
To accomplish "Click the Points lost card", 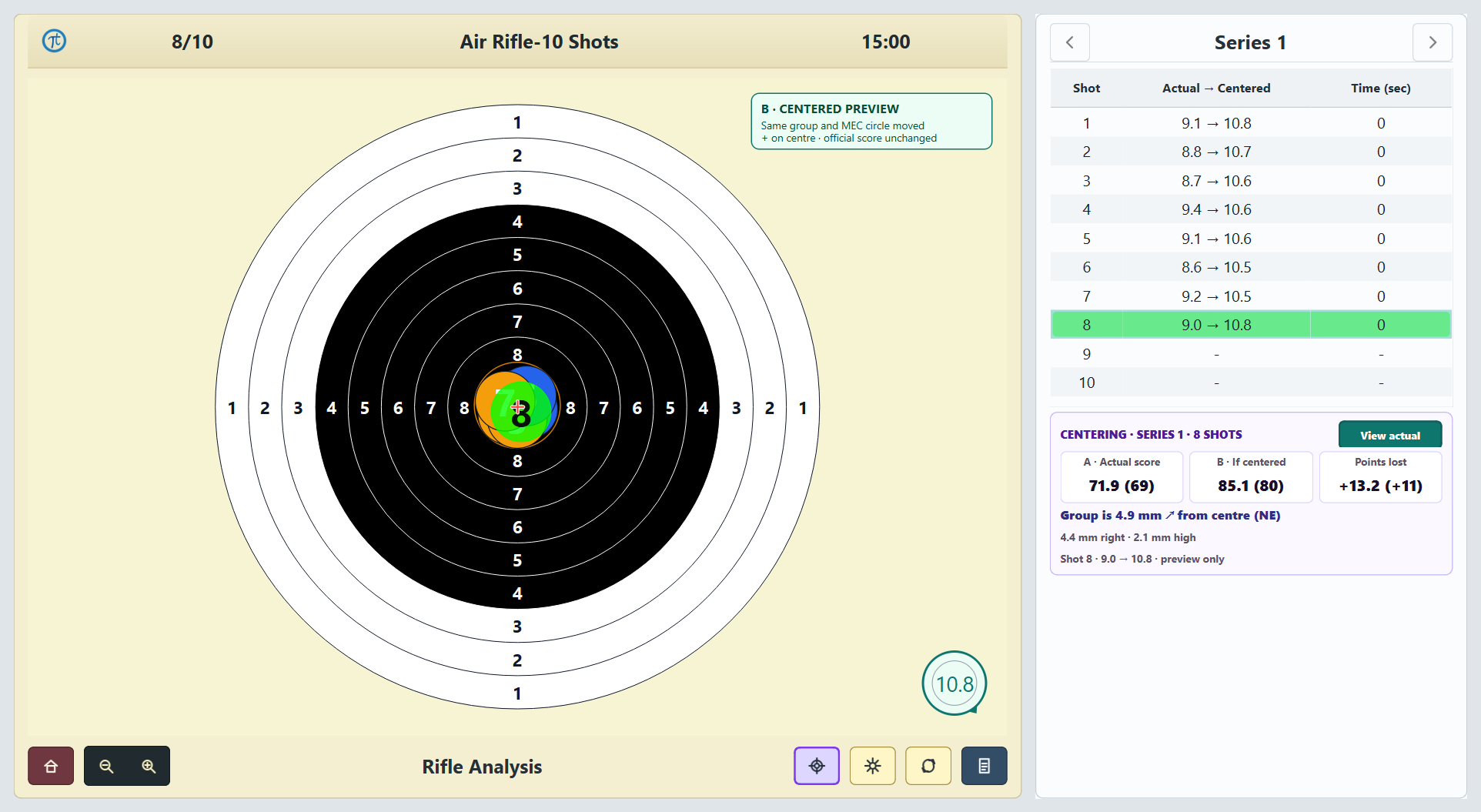I will click(1381, 477).
